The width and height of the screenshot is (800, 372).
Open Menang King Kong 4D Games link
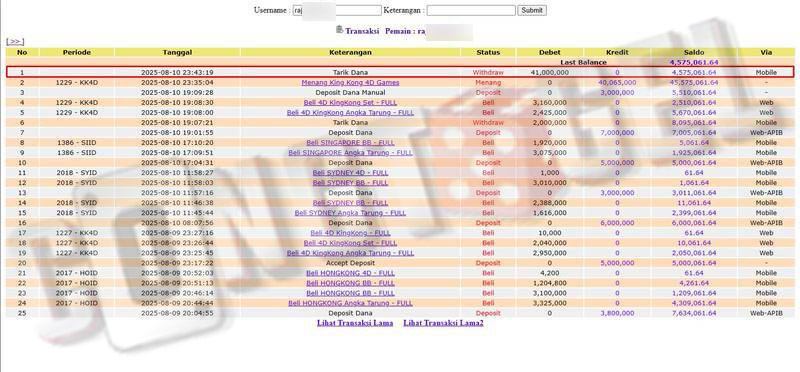pyautogui.click(x=350, y=82)
